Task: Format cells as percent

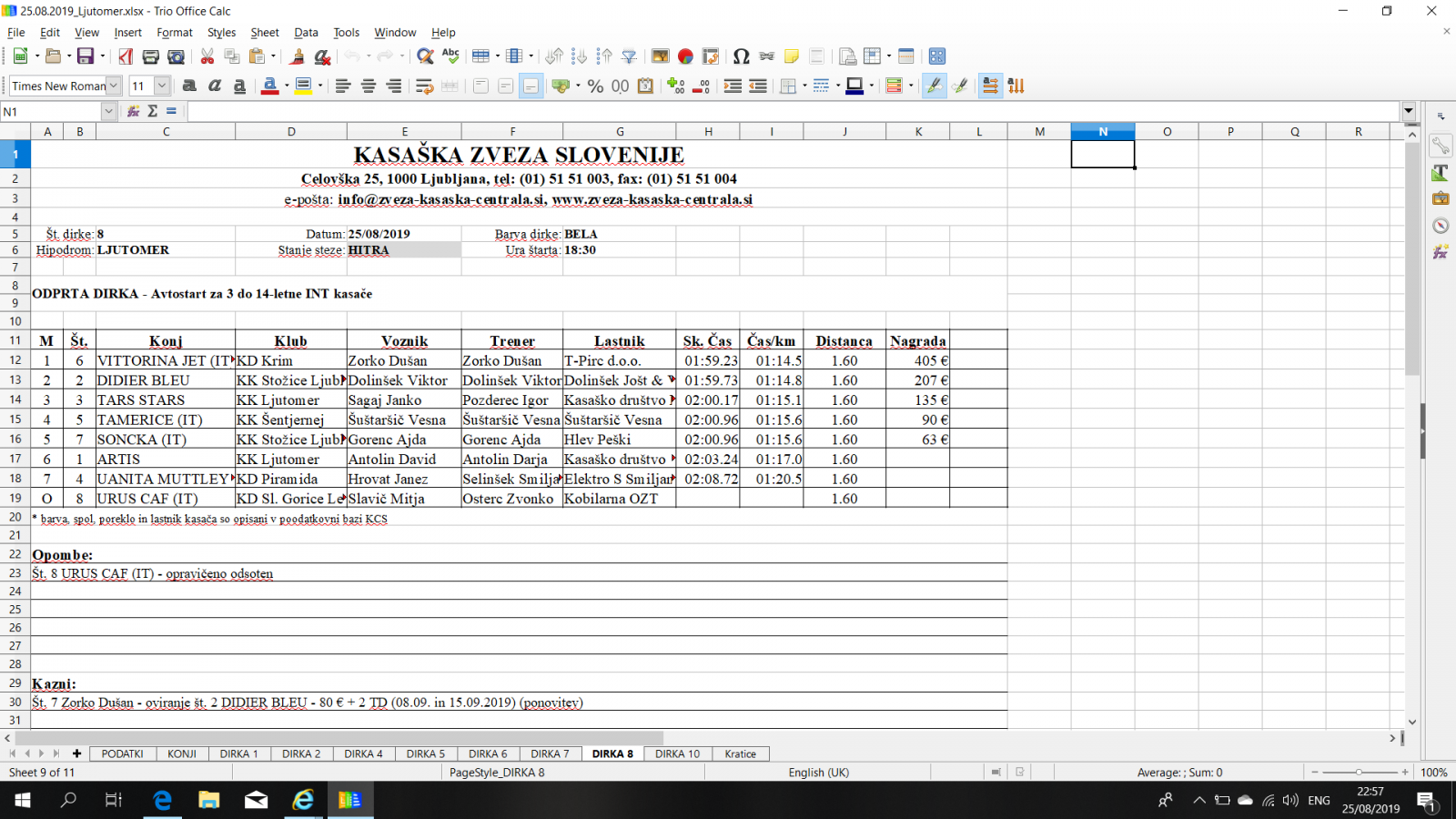Action: (595, 86)
